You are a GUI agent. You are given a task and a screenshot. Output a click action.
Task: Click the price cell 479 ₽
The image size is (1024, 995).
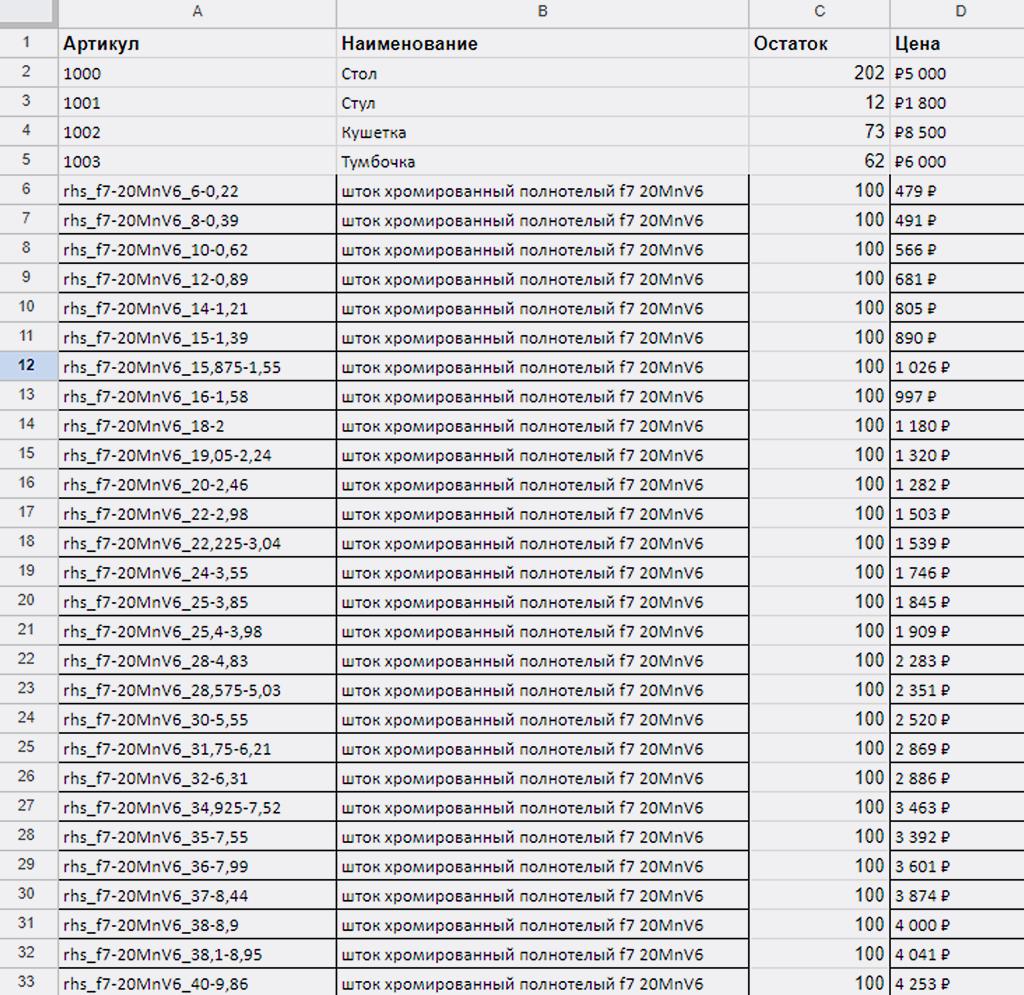(x=957, y=190)
